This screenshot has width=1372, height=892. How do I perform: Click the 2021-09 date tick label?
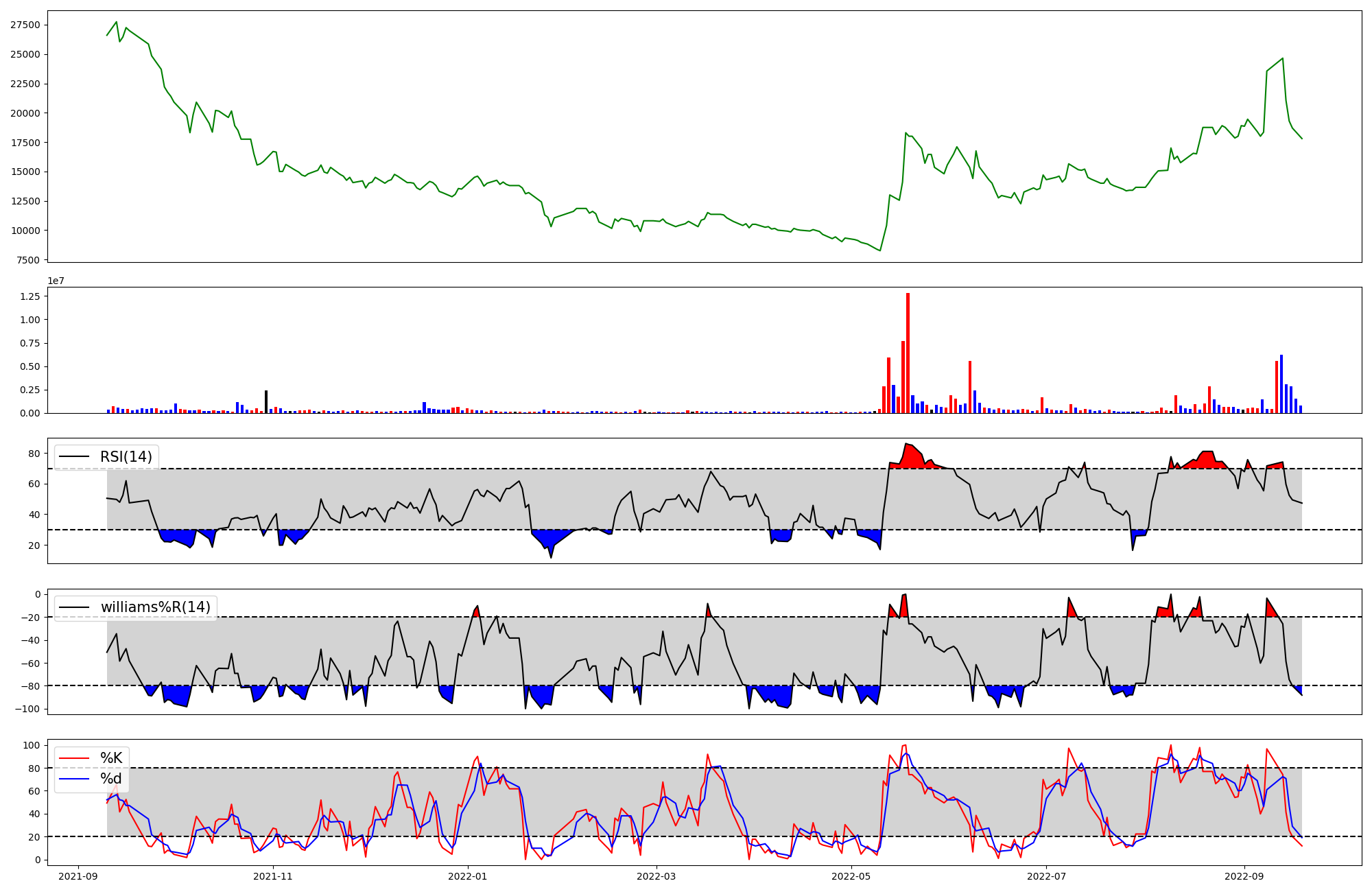click(x=78, y=876)
